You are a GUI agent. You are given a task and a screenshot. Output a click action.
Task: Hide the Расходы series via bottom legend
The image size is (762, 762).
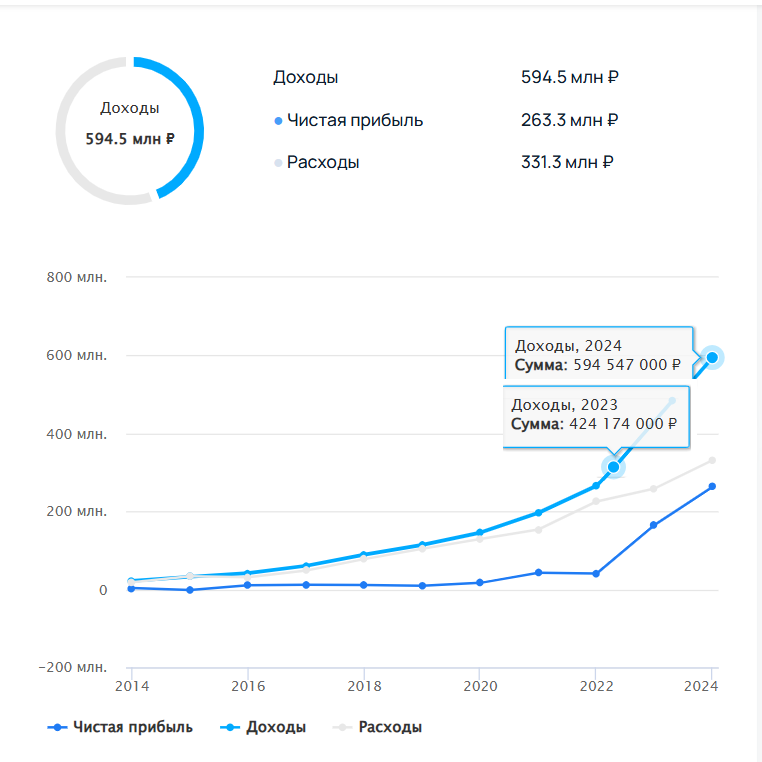(x=377, y=727)
